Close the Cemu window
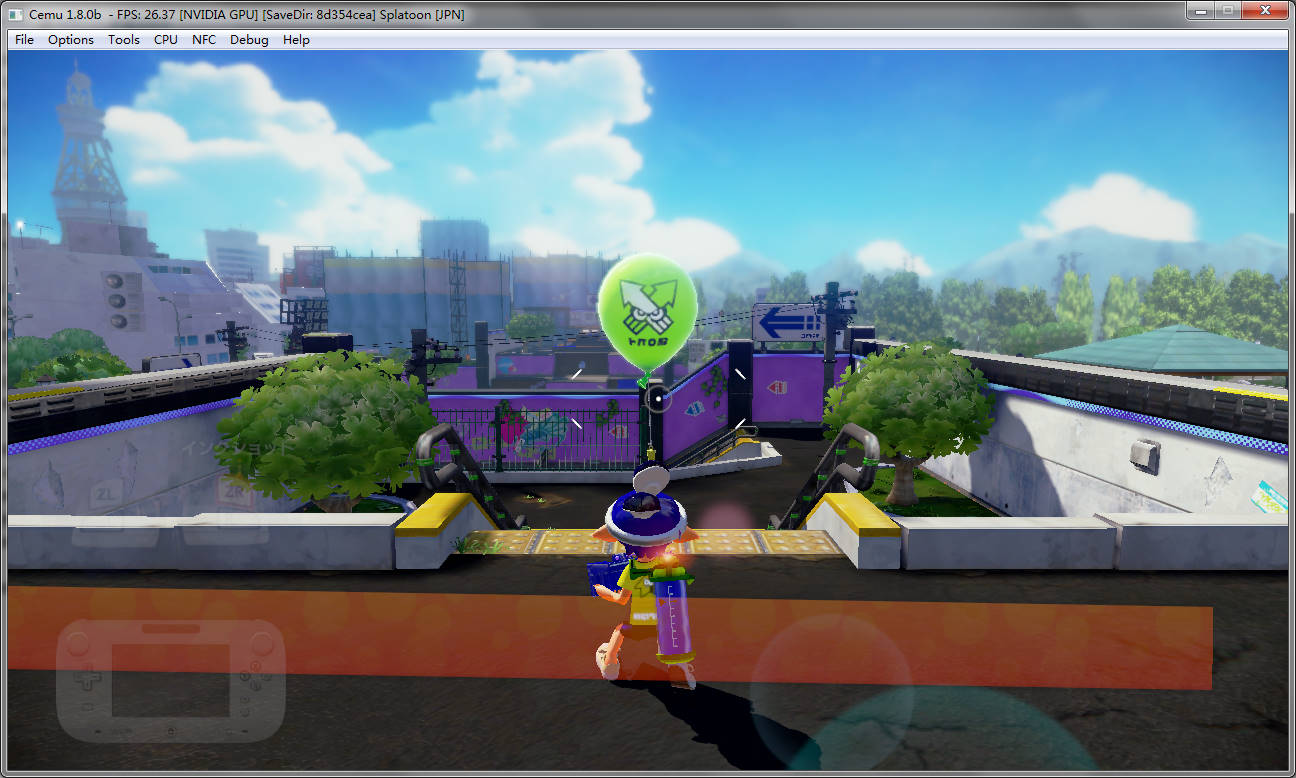1296x778 pixels. 1263,10
